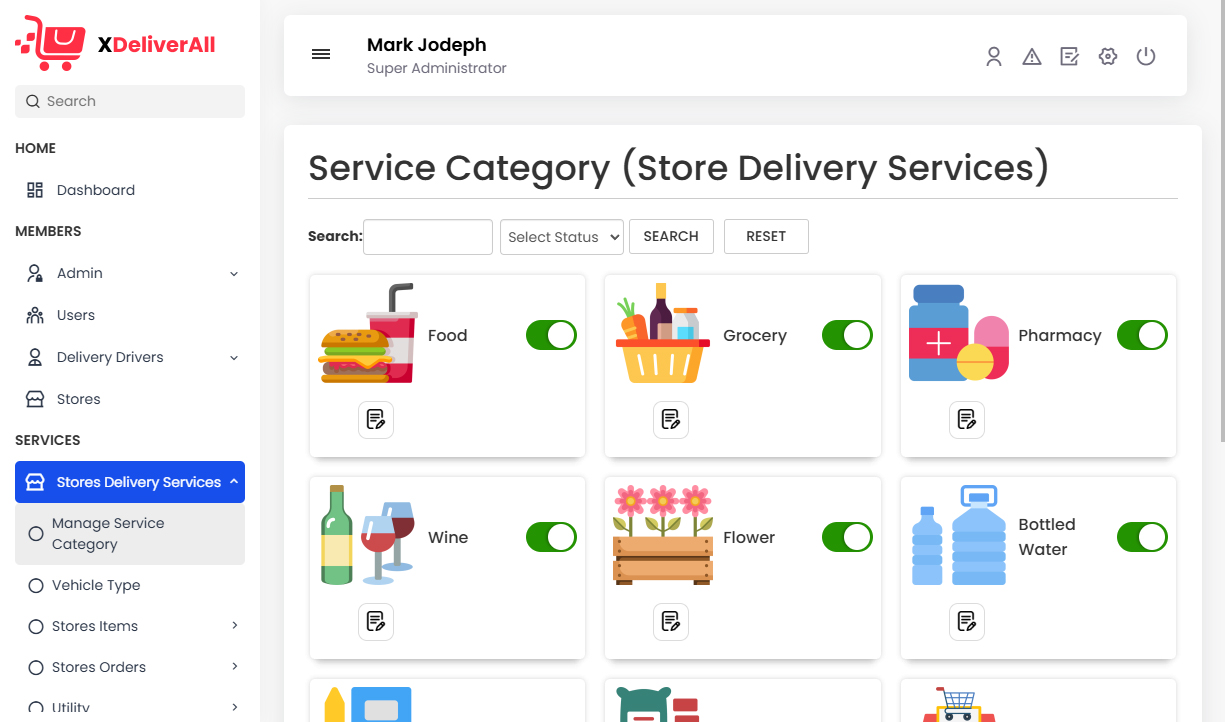Edit the Pharmacy category via its note icon

(967, 420)
